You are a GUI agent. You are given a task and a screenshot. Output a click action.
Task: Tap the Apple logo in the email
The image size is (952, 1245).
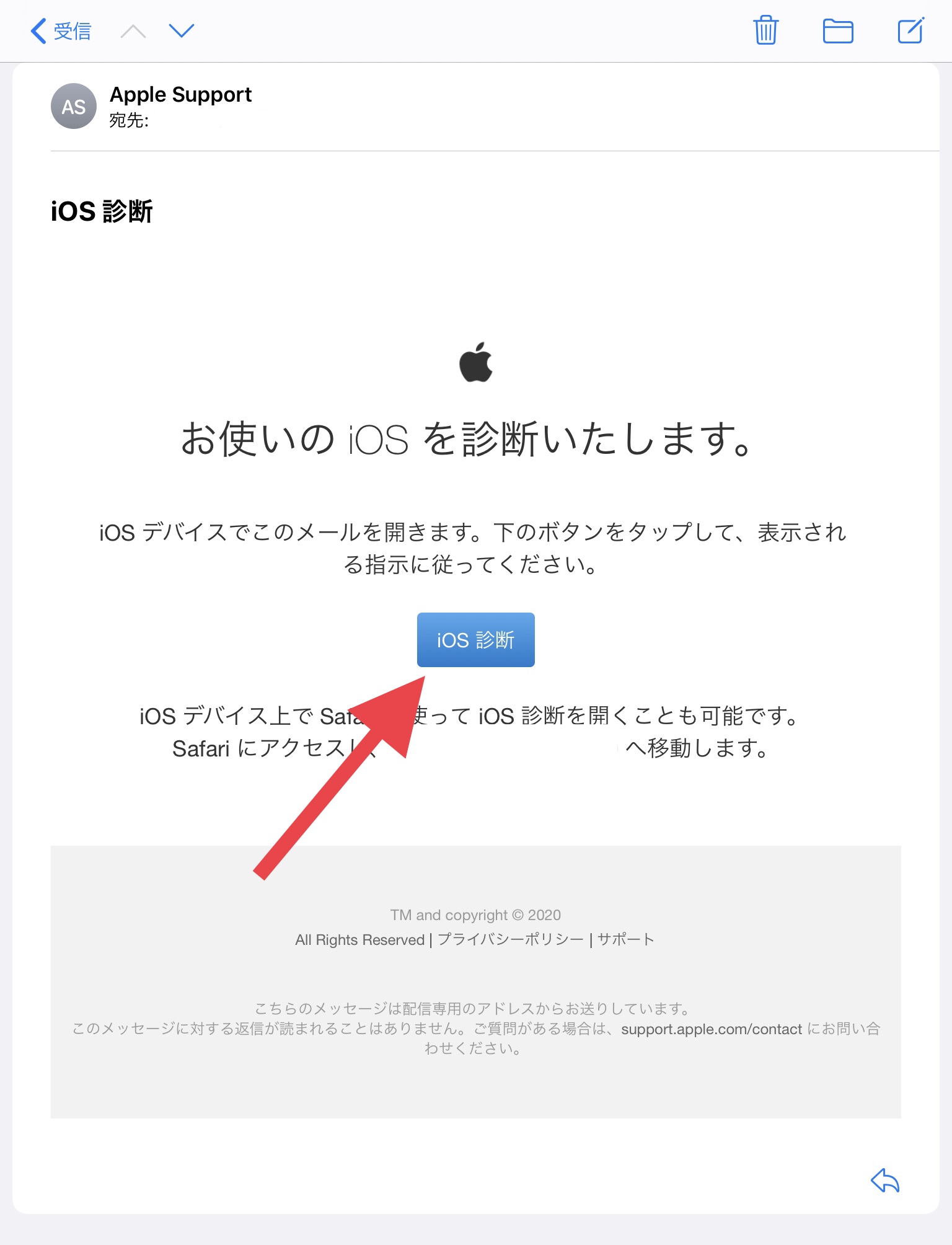click(476, 362)
